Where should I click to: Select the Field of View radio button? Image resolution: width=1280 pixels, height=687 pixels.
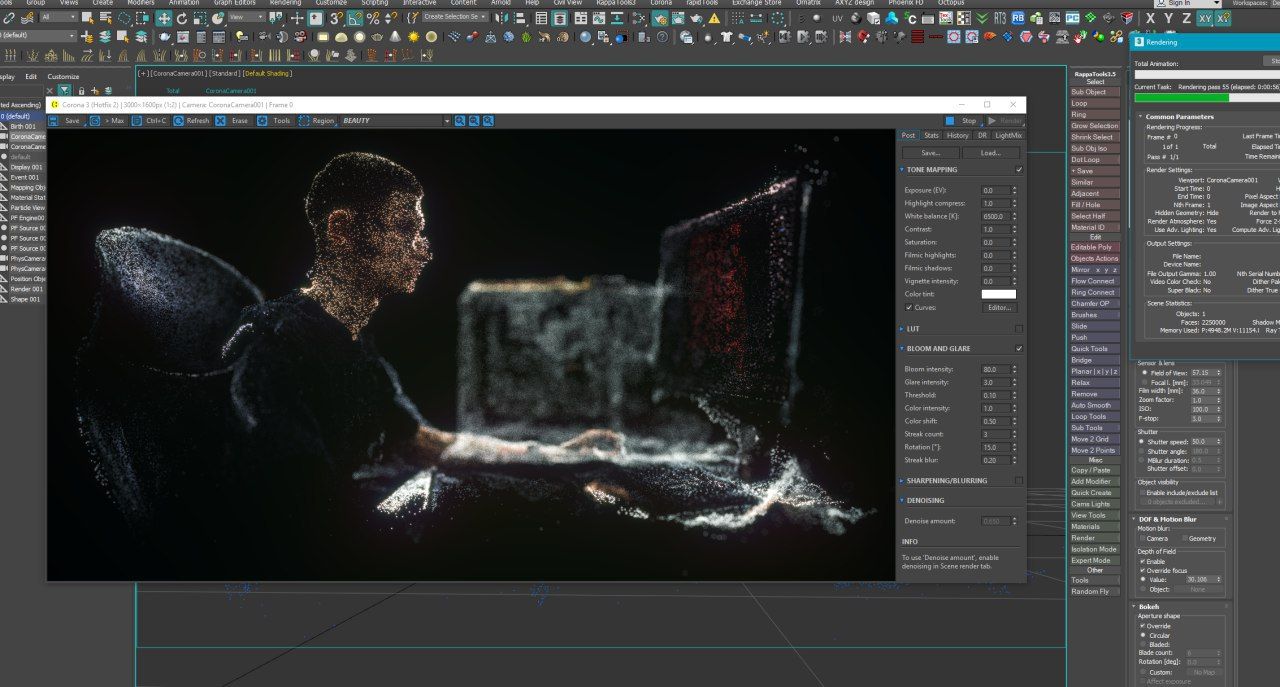pos(1145,372)
